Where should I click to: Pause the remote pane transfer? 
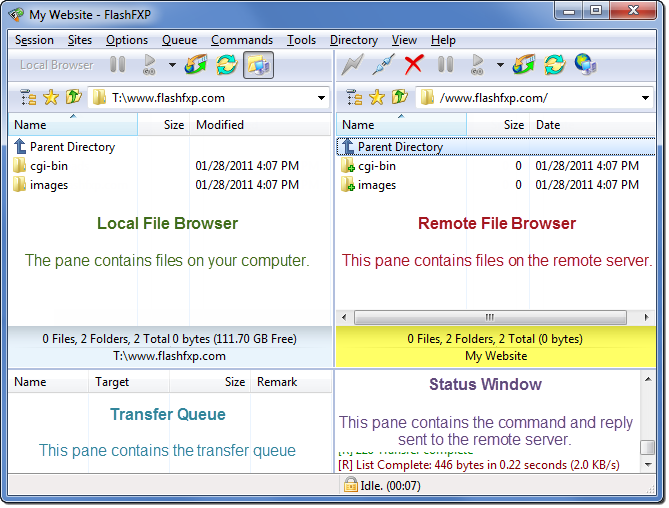[x=445, y=65]
